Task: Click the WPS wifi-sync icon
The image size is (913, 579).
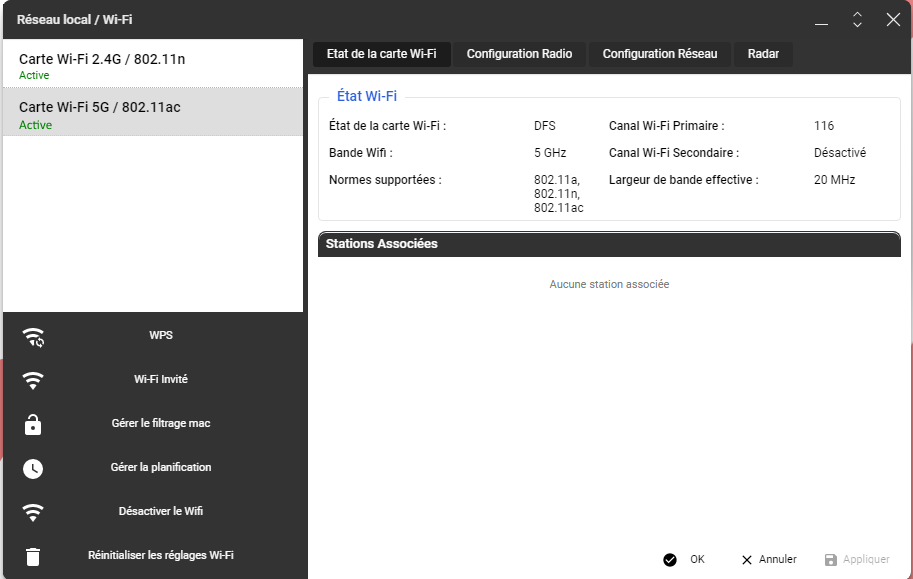Action: click(x=33, y=337)
